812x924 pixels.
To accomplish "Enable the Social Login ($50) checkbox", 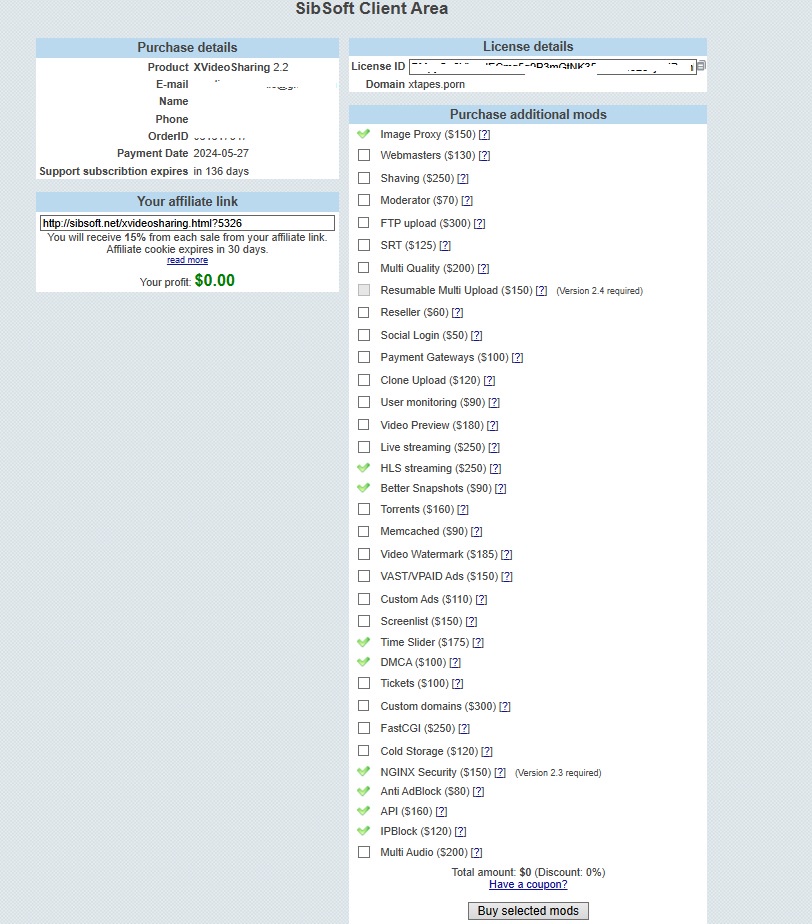I will (364, 335).
